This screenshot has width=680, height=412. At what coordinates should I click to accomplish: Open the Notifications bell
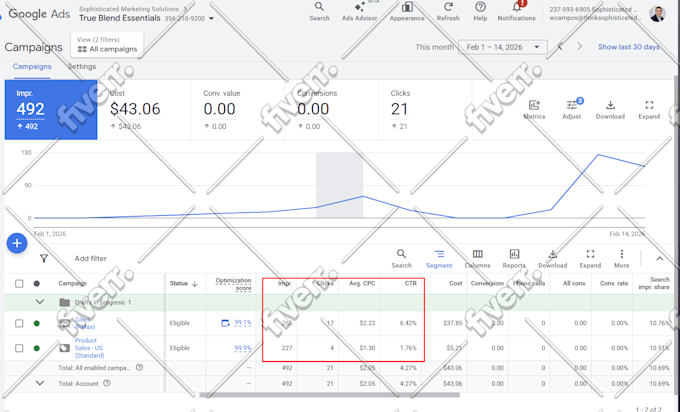[x=517, y=12]
